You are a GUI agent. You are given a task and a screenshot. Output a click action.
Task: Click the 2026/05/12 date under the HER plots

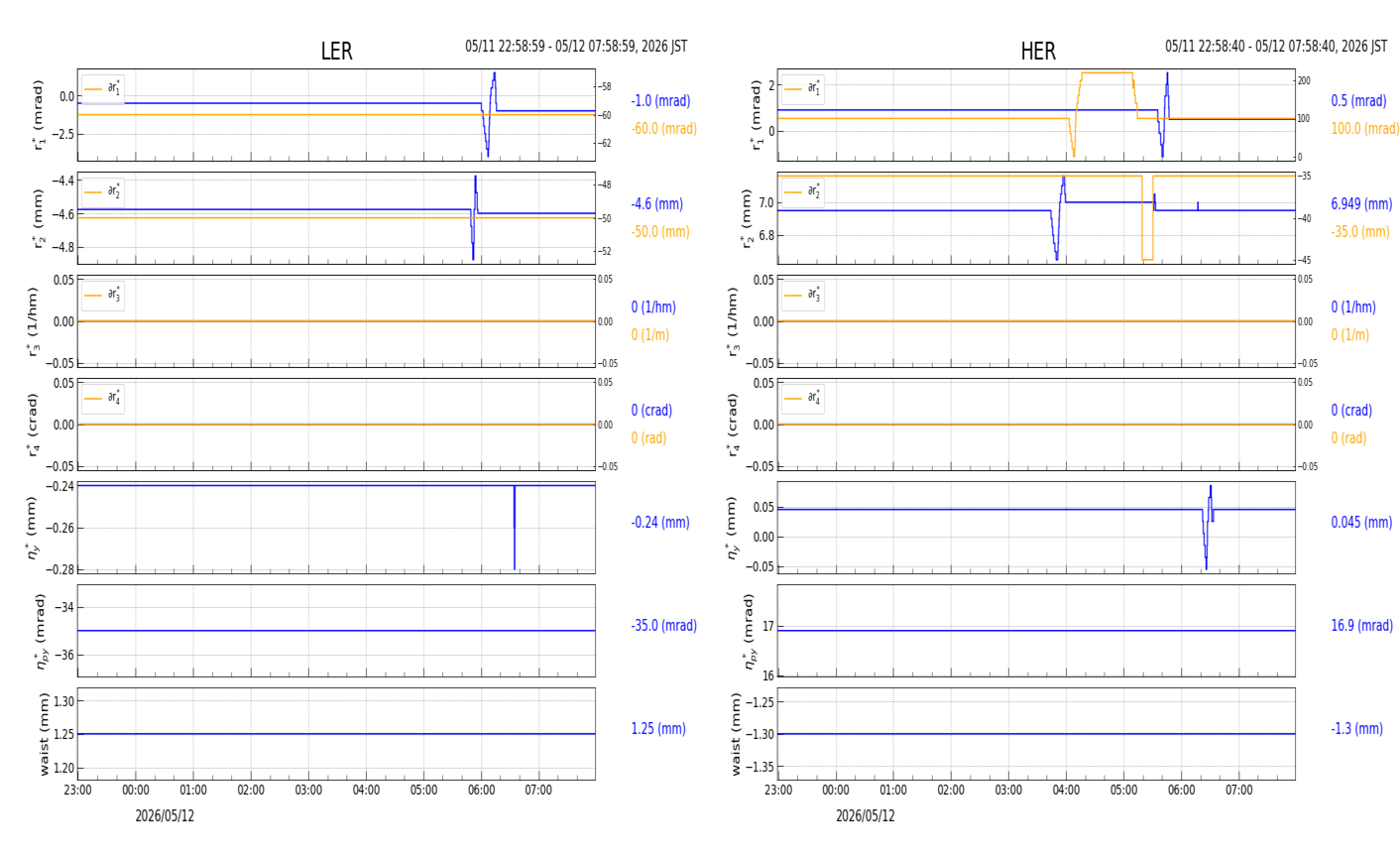(x=865, y=816)
